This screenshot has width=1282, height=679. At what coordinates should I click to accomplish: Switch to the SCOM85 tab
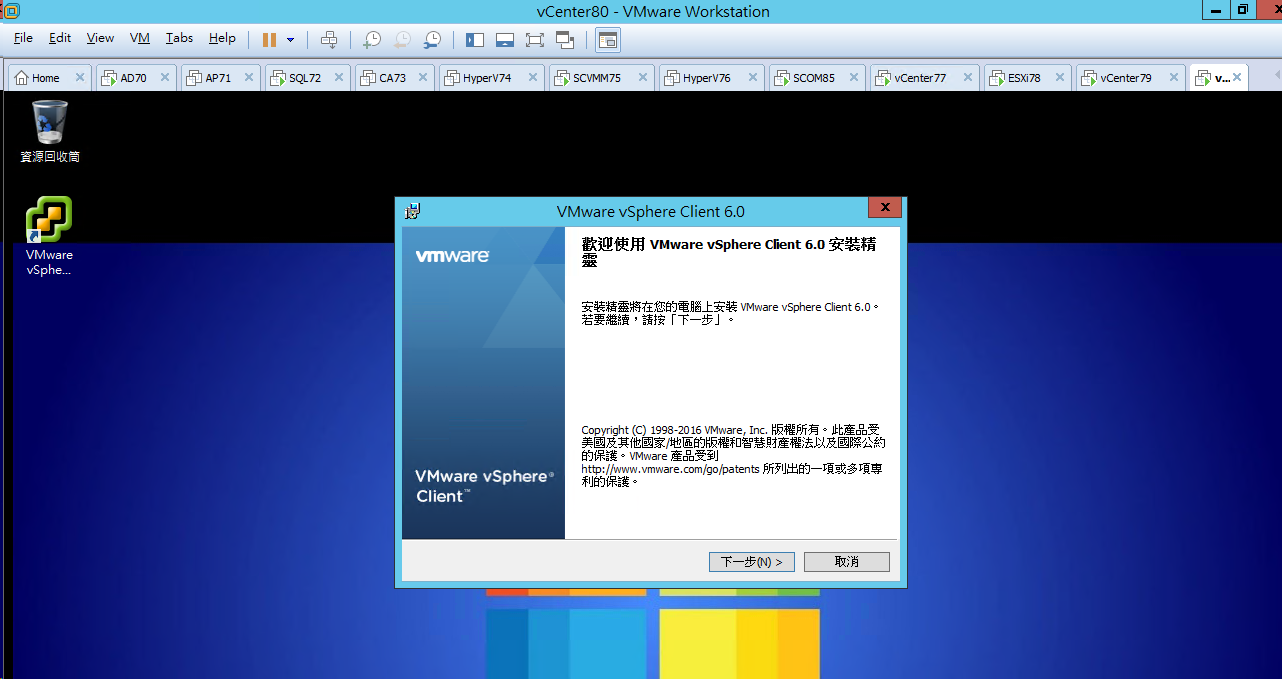point(813,78)
